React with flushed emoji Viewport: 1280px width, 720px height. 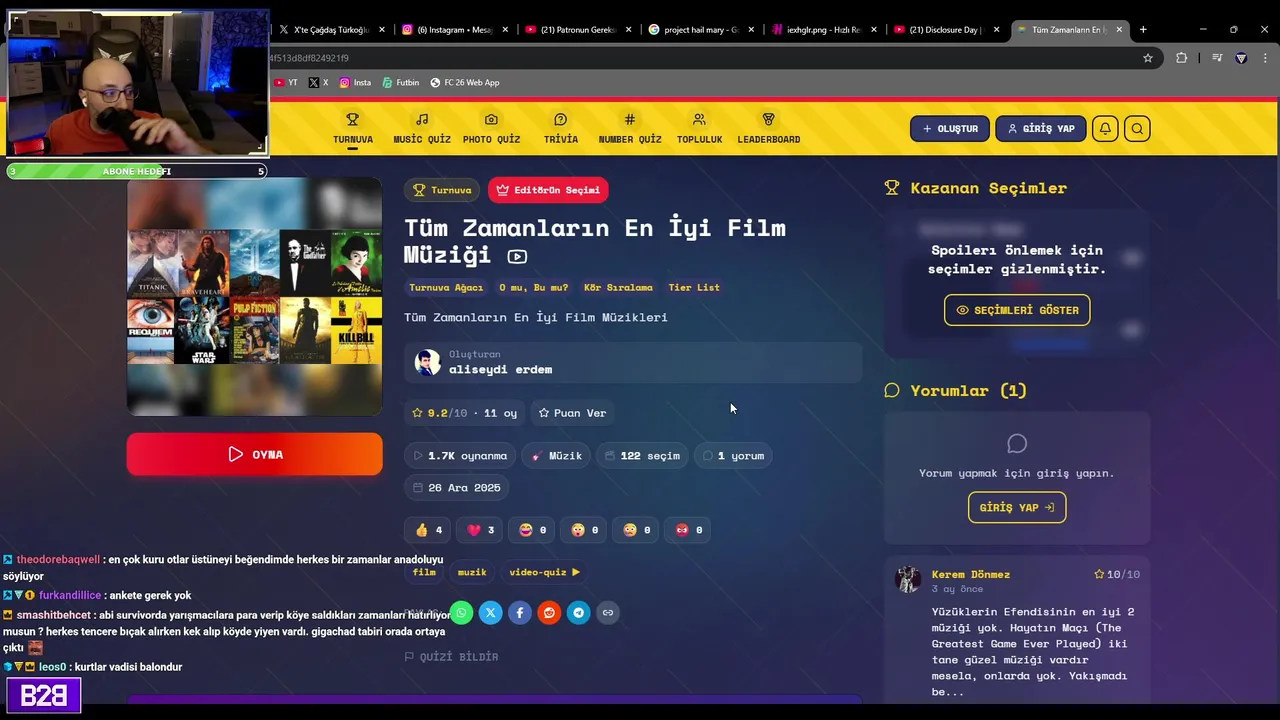(x=636, y=530)
